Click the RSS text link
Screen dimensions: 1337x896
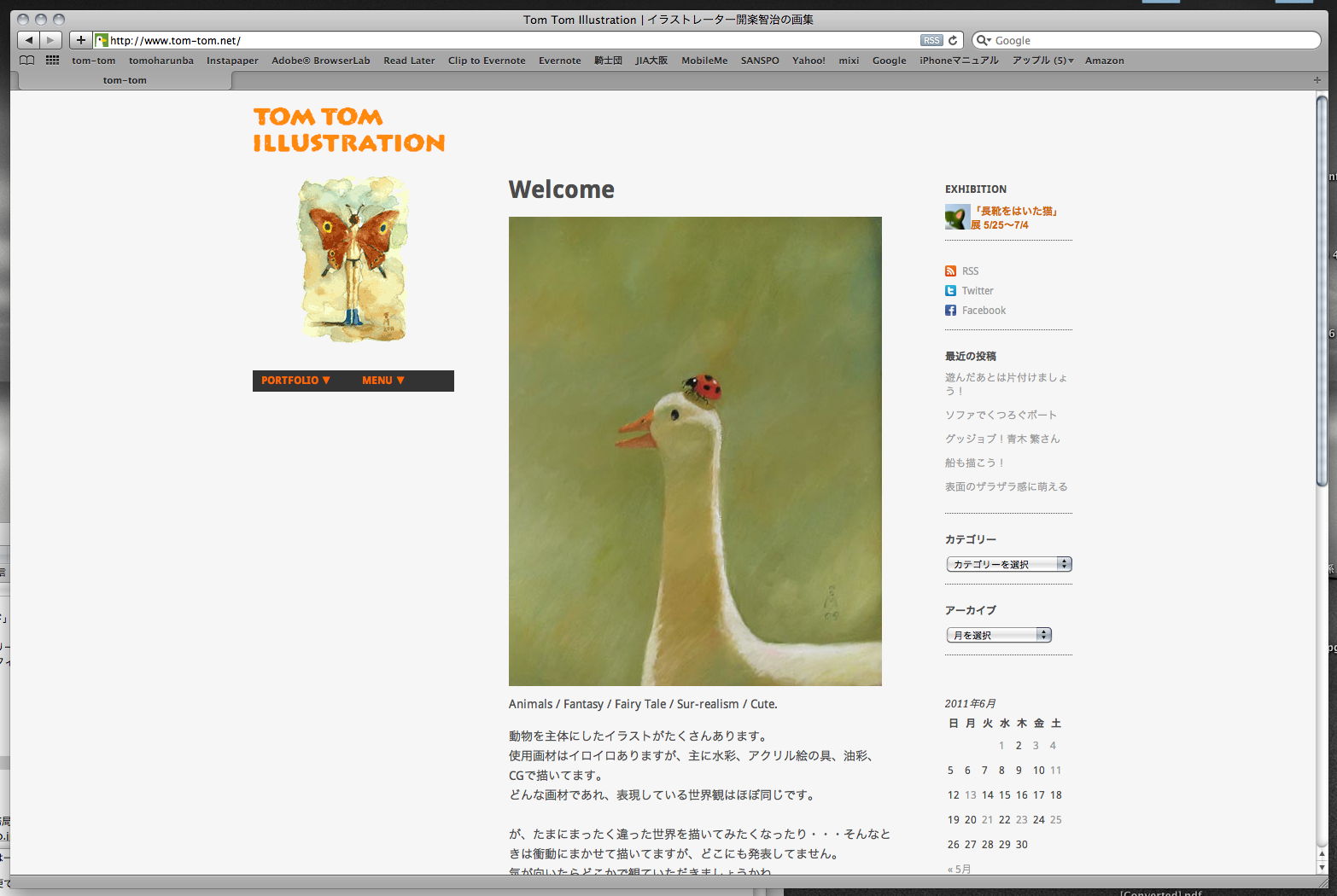[970, 271]
